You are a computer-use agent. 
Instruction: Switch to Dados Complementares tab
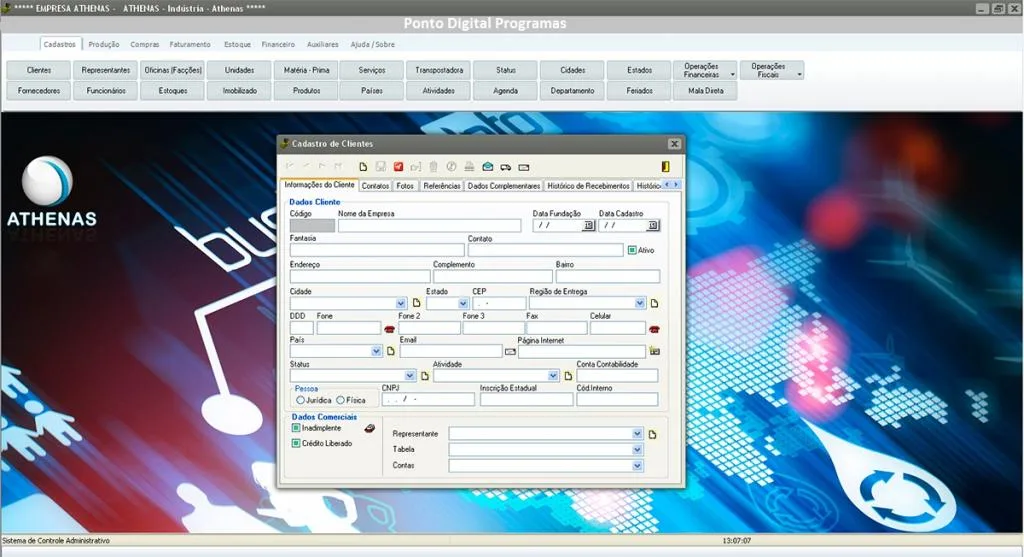[504, 186]
